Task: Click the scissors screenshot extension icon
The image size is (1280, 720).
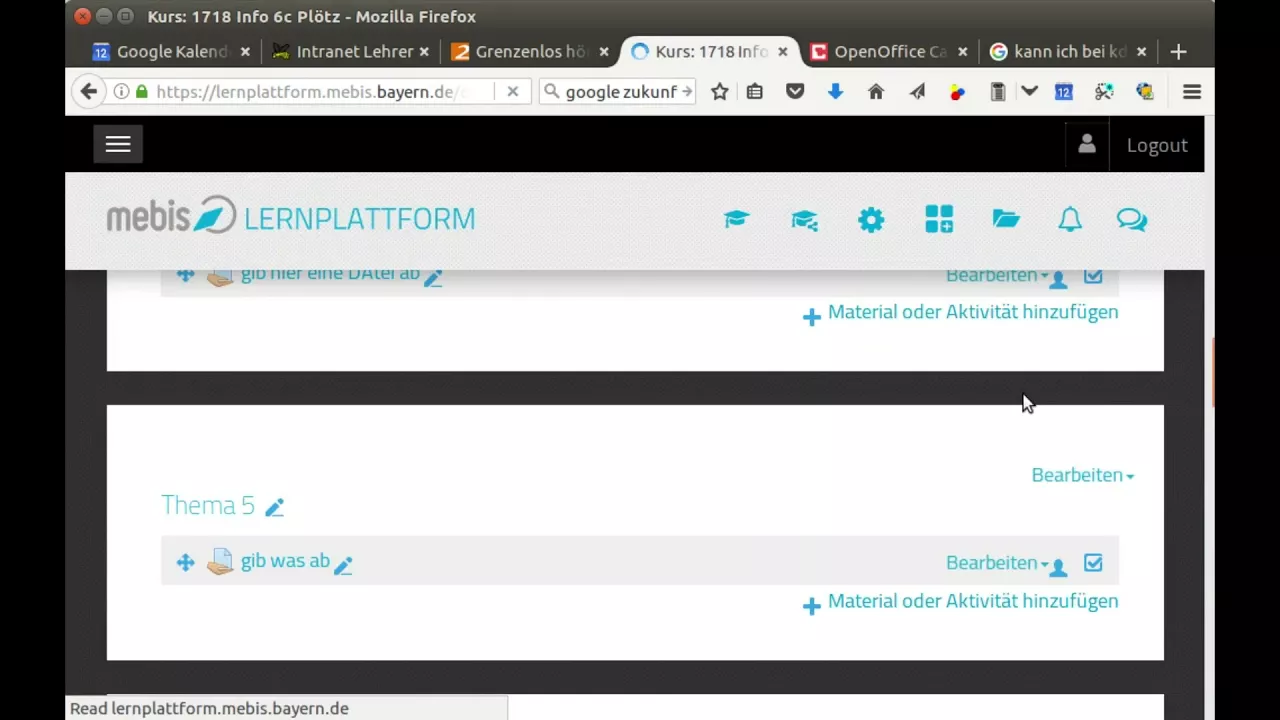Action: point(1104,91)
